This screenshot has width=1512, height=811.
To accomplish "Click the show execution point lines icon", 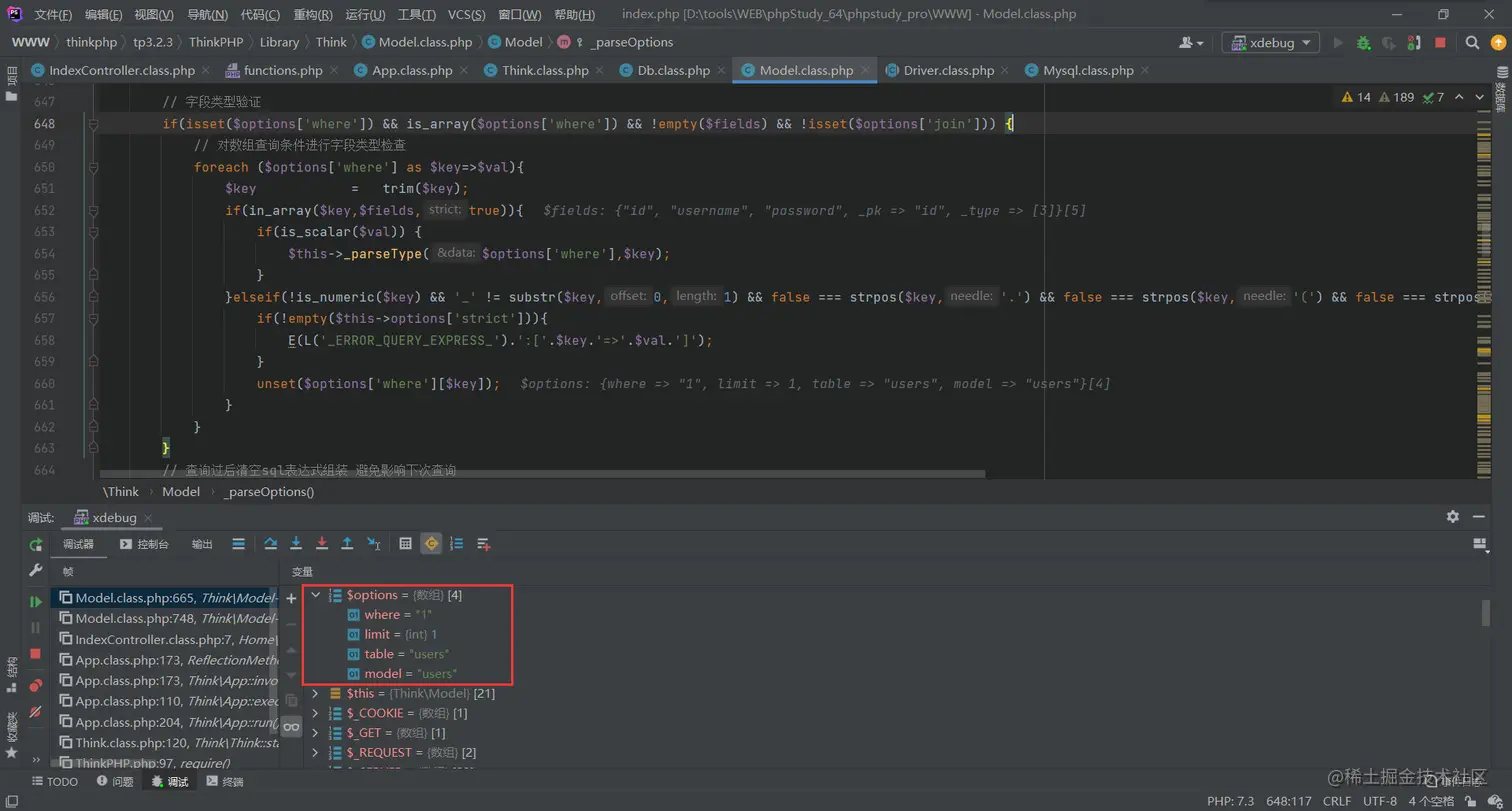I will (238, 544).
